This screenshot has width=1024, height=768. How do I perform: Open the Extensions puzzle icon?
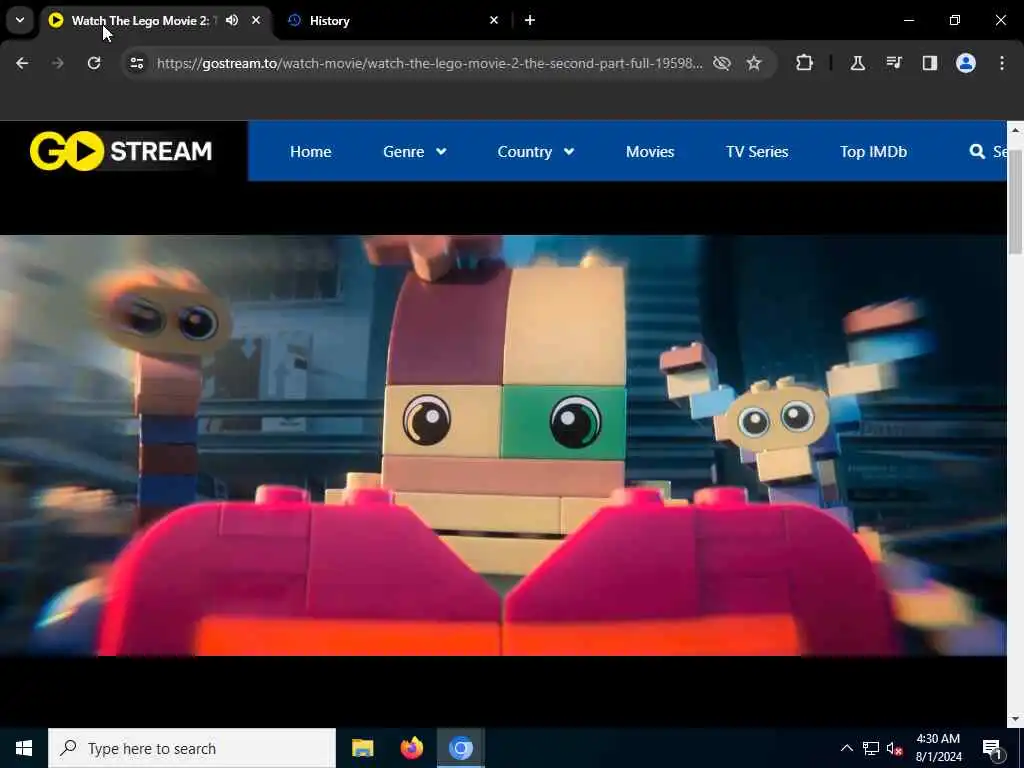coord(805,63)
